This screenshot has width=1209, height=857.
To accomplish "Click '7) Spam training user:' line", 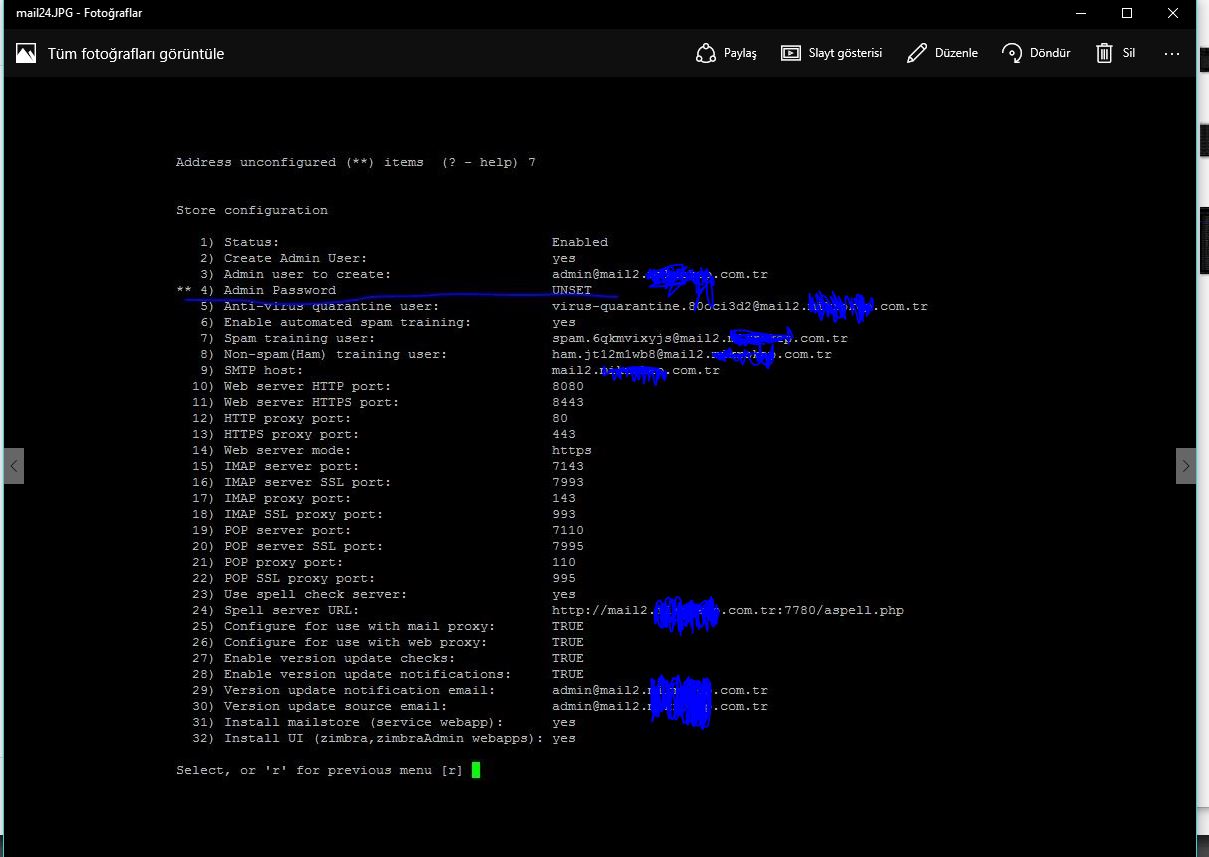I will point(288,338).
